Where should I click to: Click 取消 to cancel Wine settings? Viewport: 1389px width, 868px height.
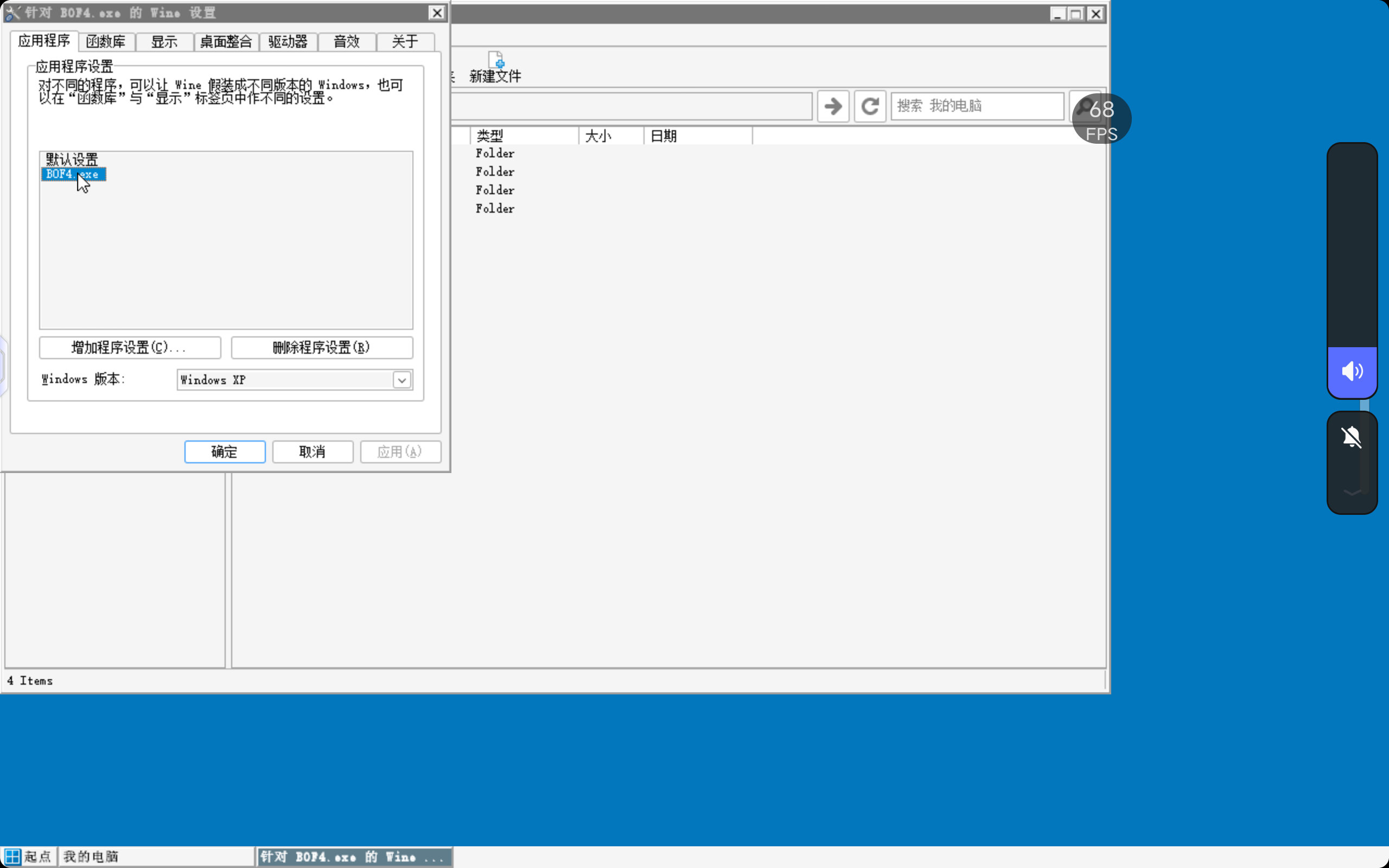(x=312, y=452)
